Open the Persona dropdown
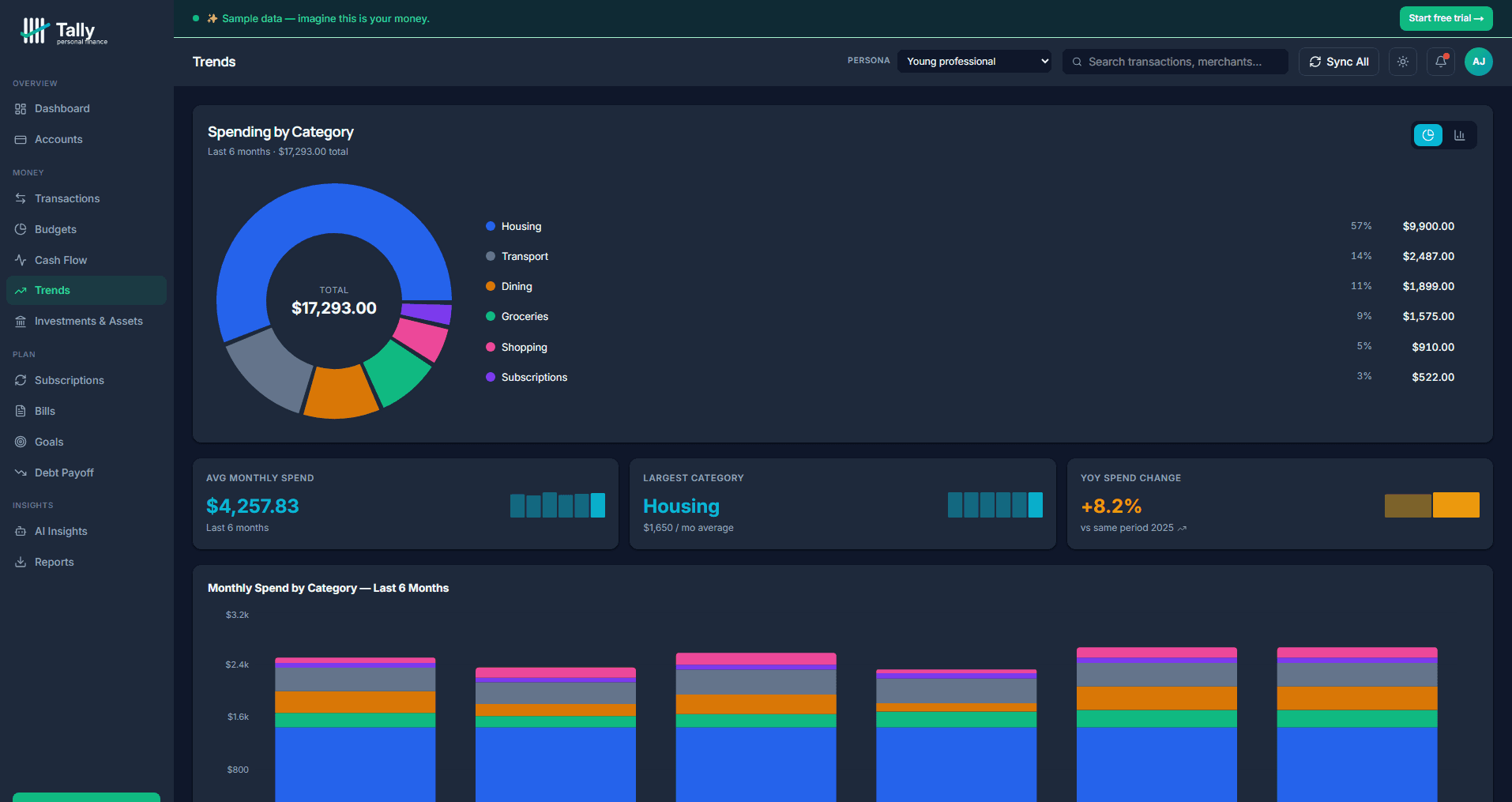Image resolution: width=1512 pixels, height=802 pixels. (974, 61)
